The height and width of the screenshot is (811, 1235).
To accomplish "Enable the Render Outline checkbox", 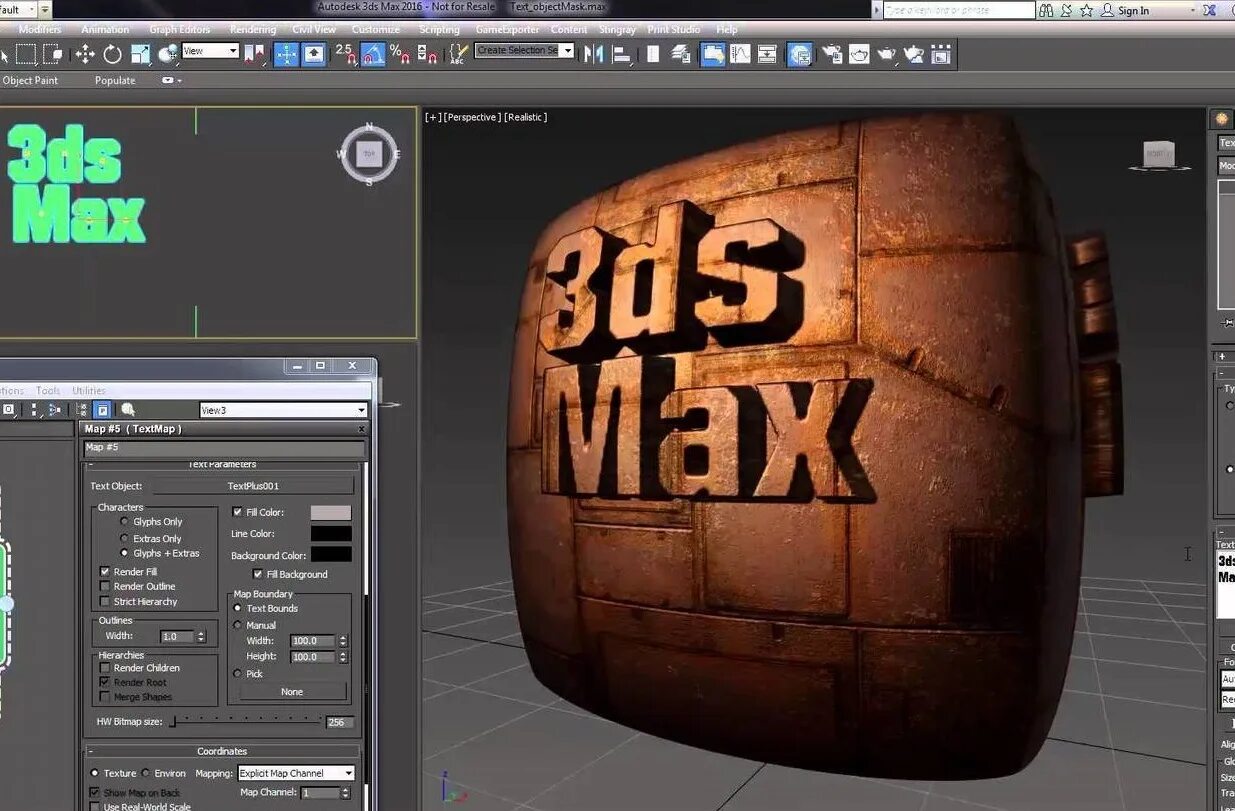I will pos(105,587).
